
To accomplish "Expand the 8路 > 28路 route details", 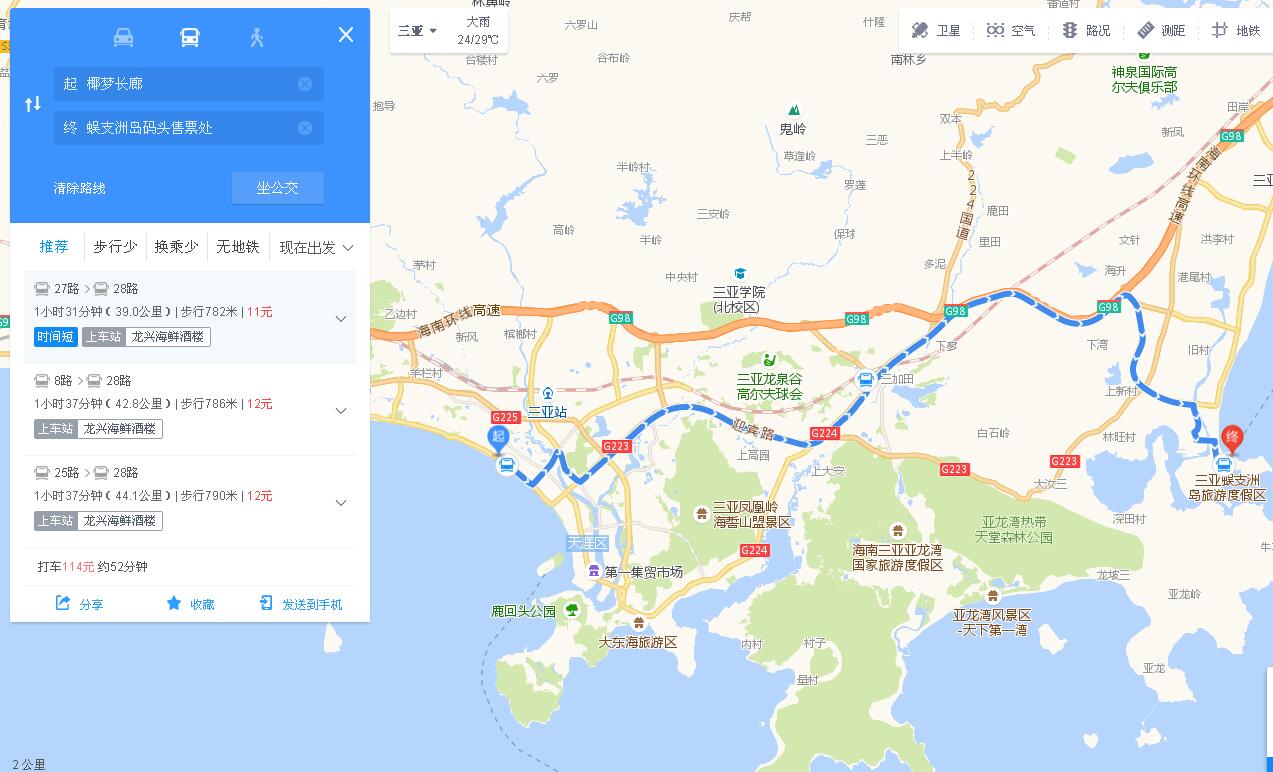I will 341,411.
